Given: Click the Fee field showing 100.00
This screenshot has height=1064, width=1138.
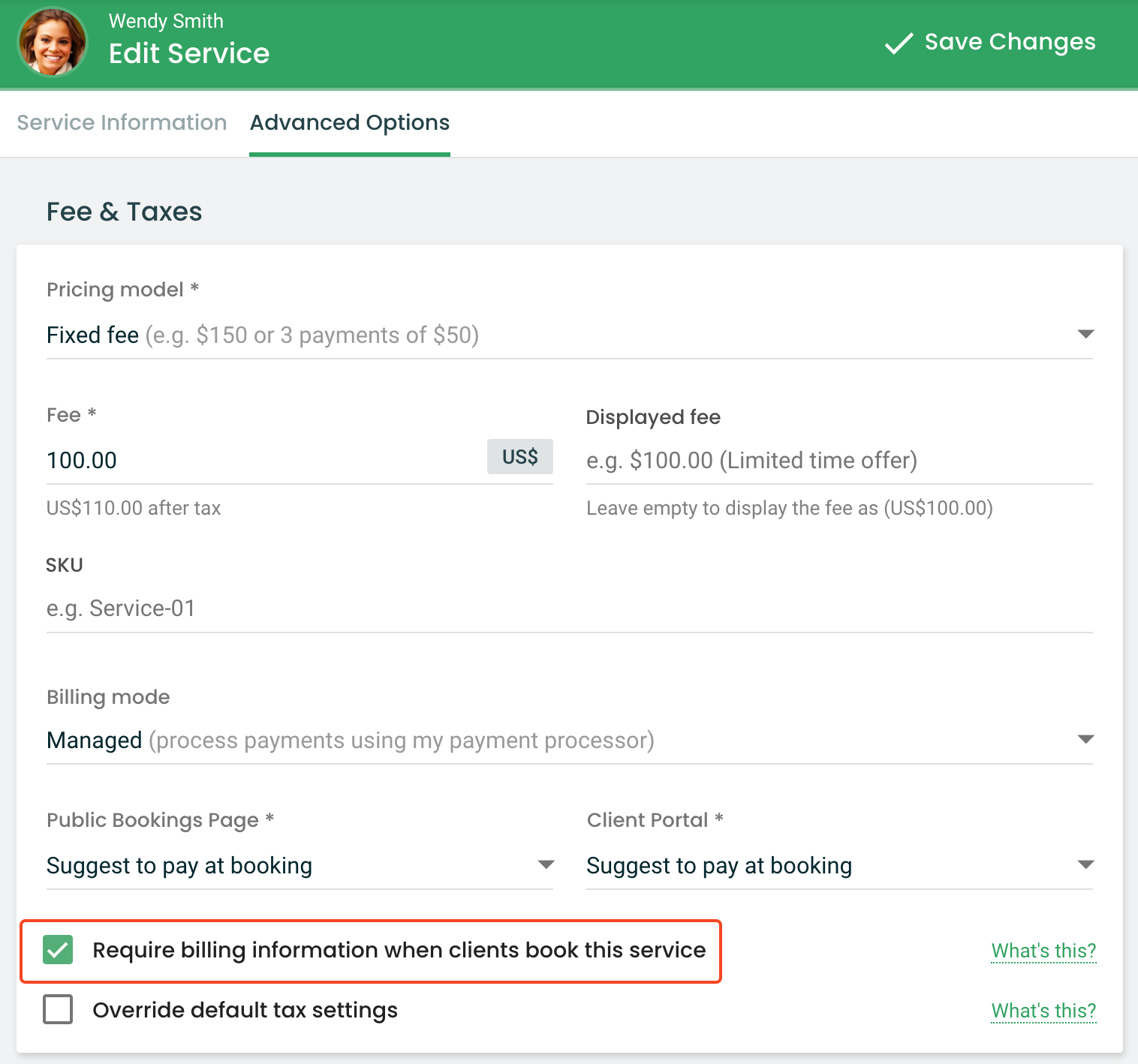Looking at the screenshot, I should coord(263,460).
